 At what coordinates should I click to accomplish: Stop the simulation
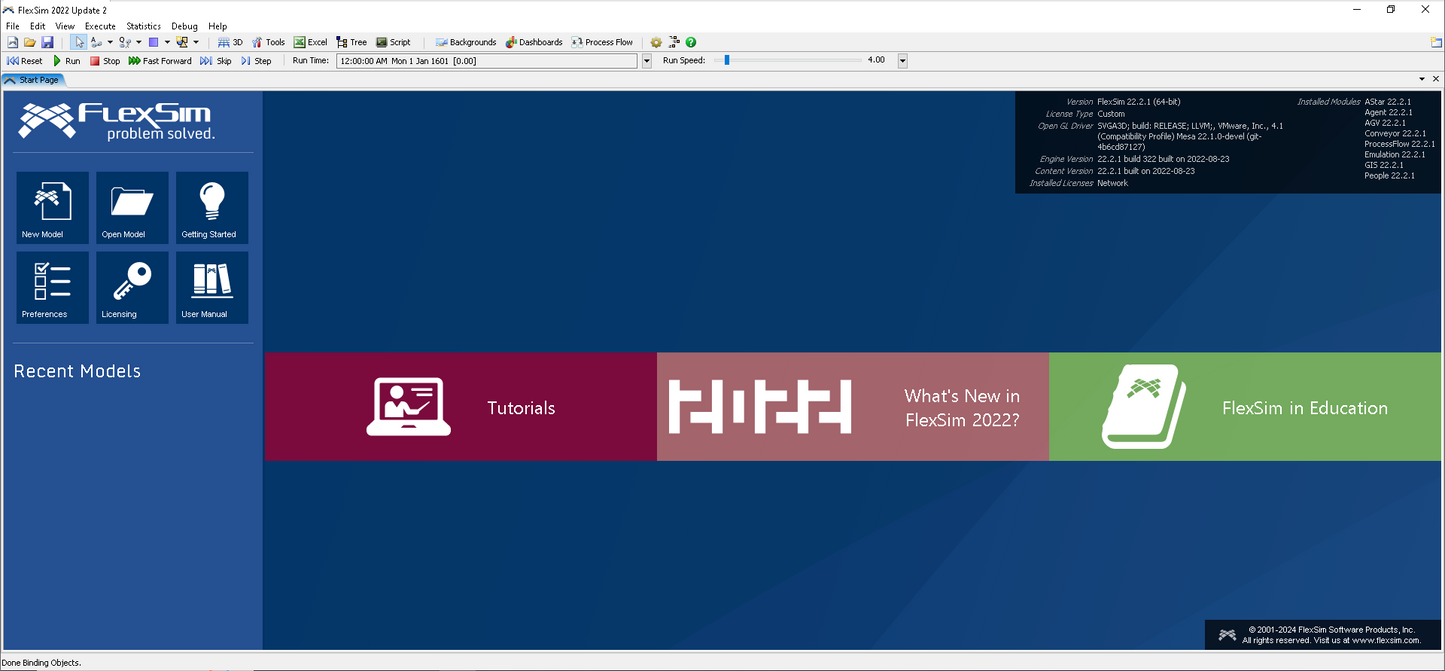(105, 61)
